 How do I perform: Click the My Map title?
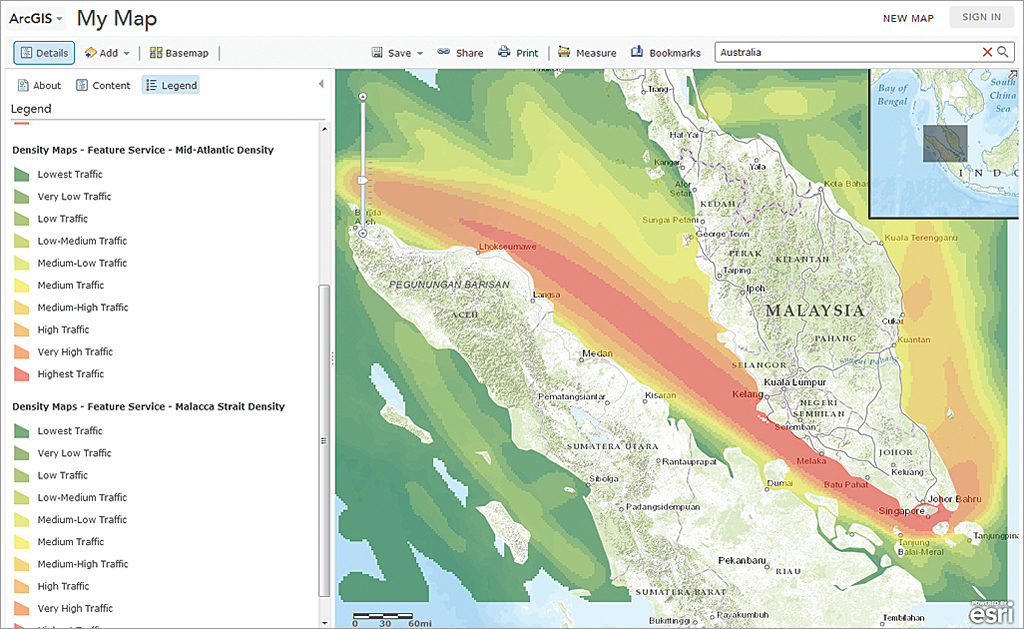pos(117,19)
